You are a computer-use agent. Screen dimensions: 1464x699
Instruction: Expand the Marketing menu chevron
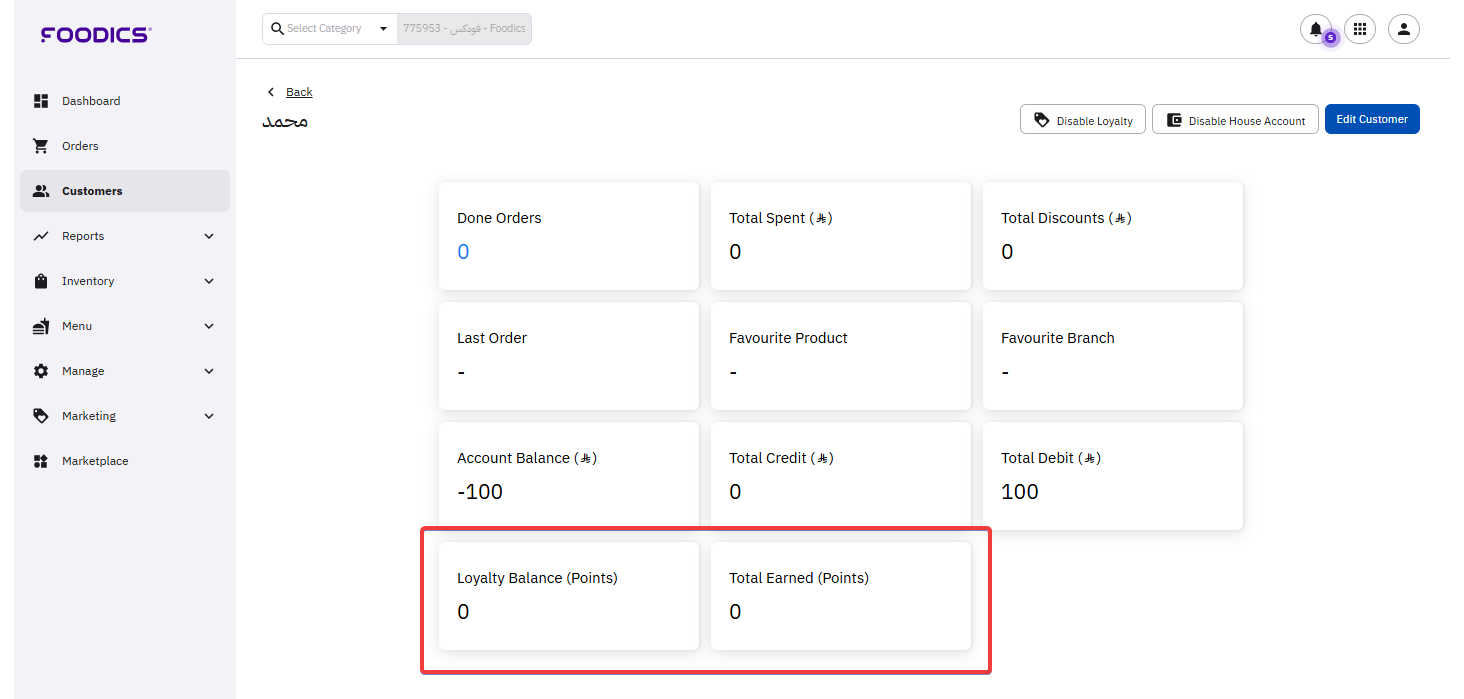click(209, 416)
